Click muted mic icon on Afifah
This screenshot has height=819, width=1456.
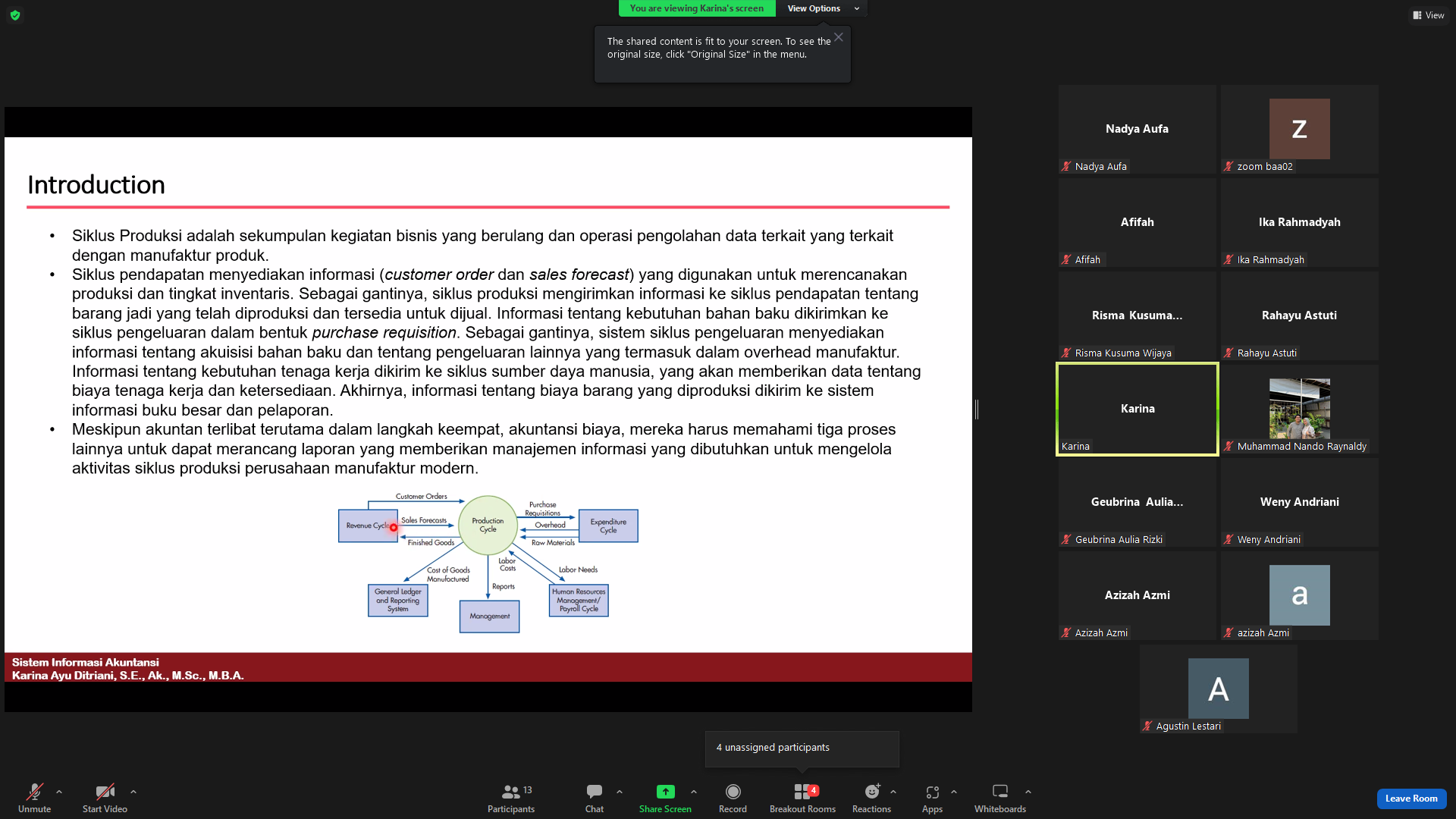click(1067, 260)
